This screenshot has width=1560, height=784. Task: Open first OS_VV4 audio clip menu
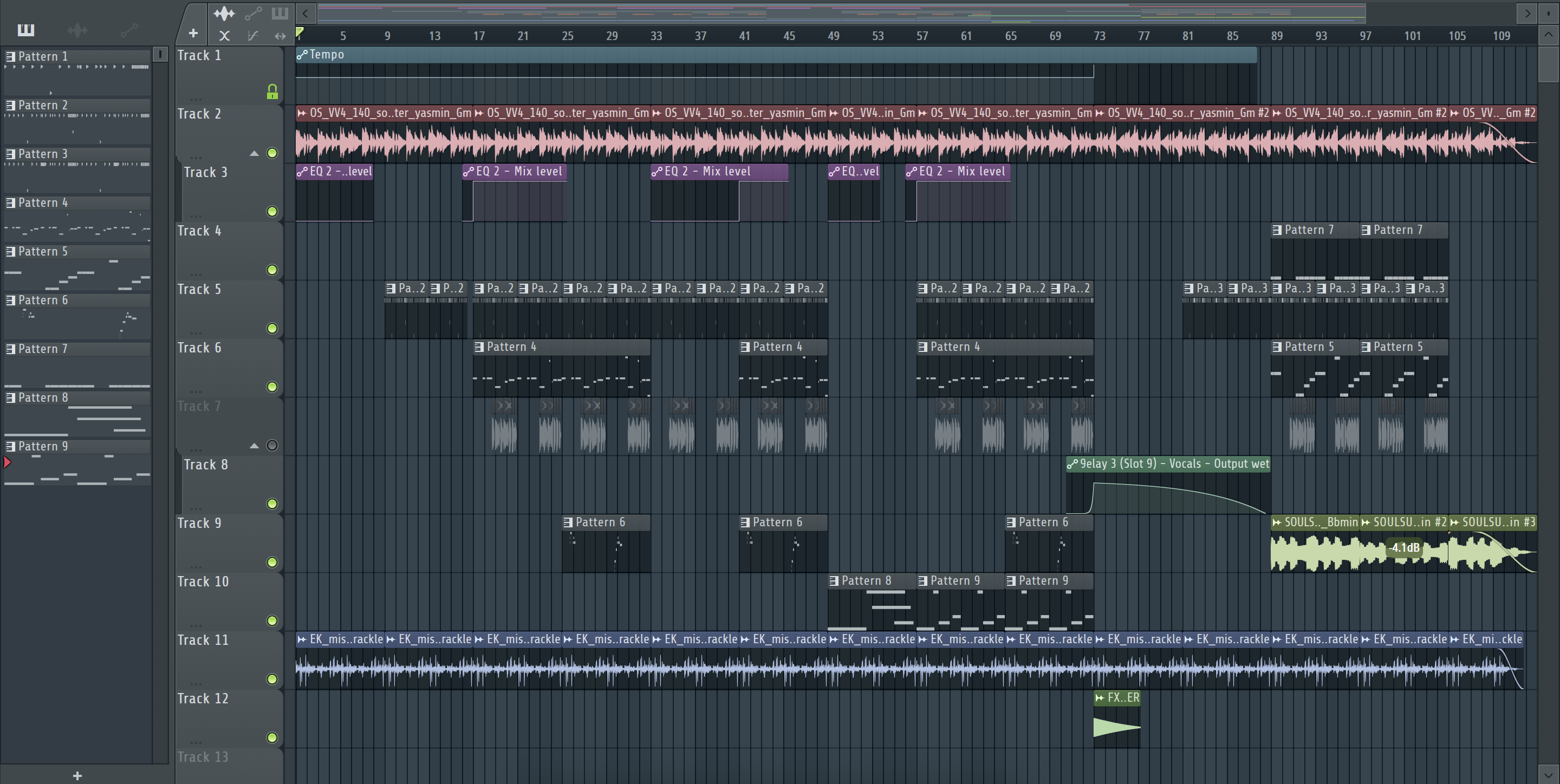(x=302, y=113)
